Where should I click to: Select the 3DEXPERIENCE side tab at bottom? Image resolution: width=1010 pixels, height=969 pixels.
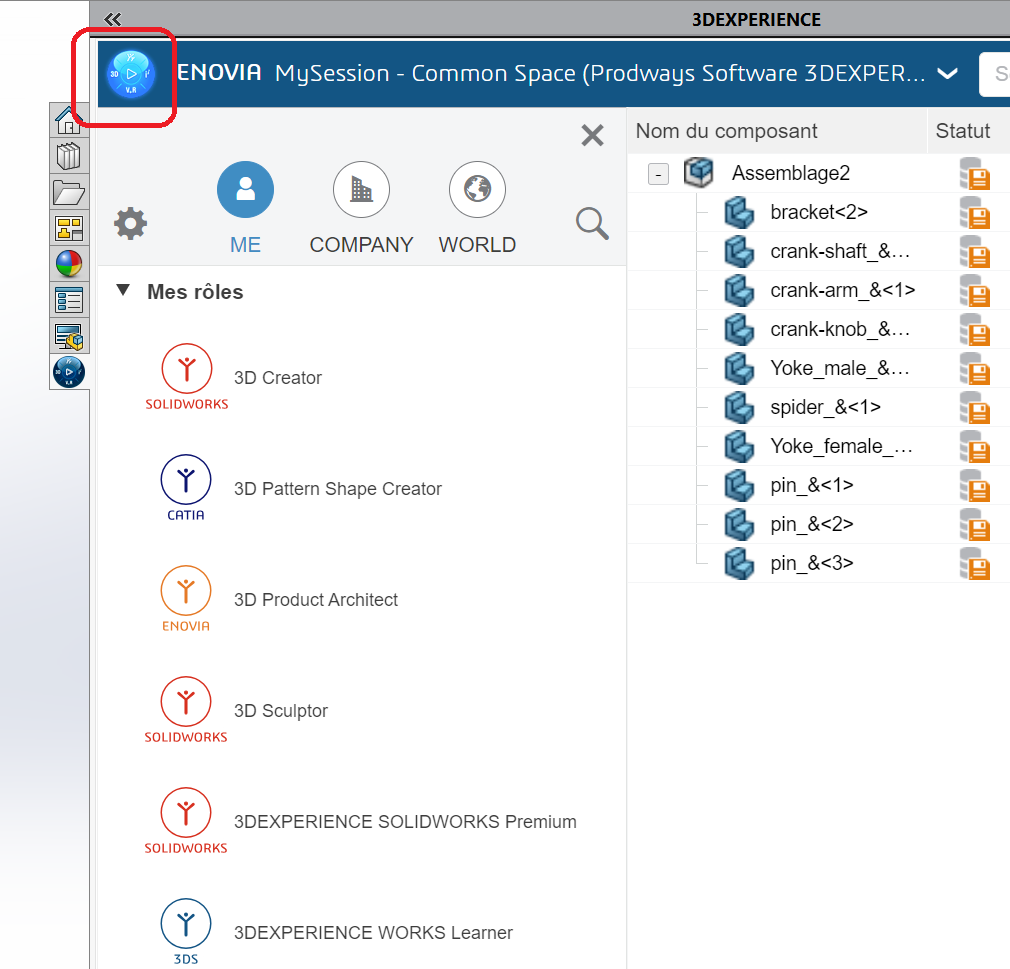69,372
